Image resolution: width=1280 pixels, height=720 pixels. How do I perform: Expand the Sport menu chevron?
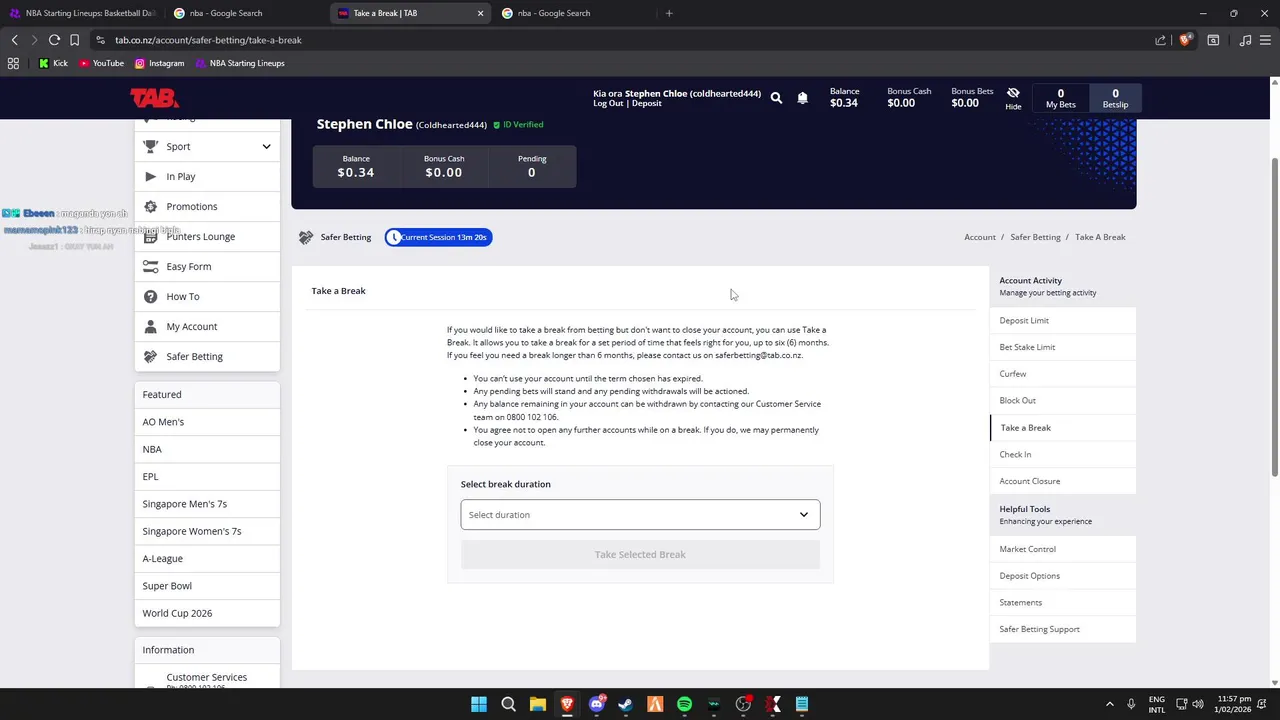(266, 147)
